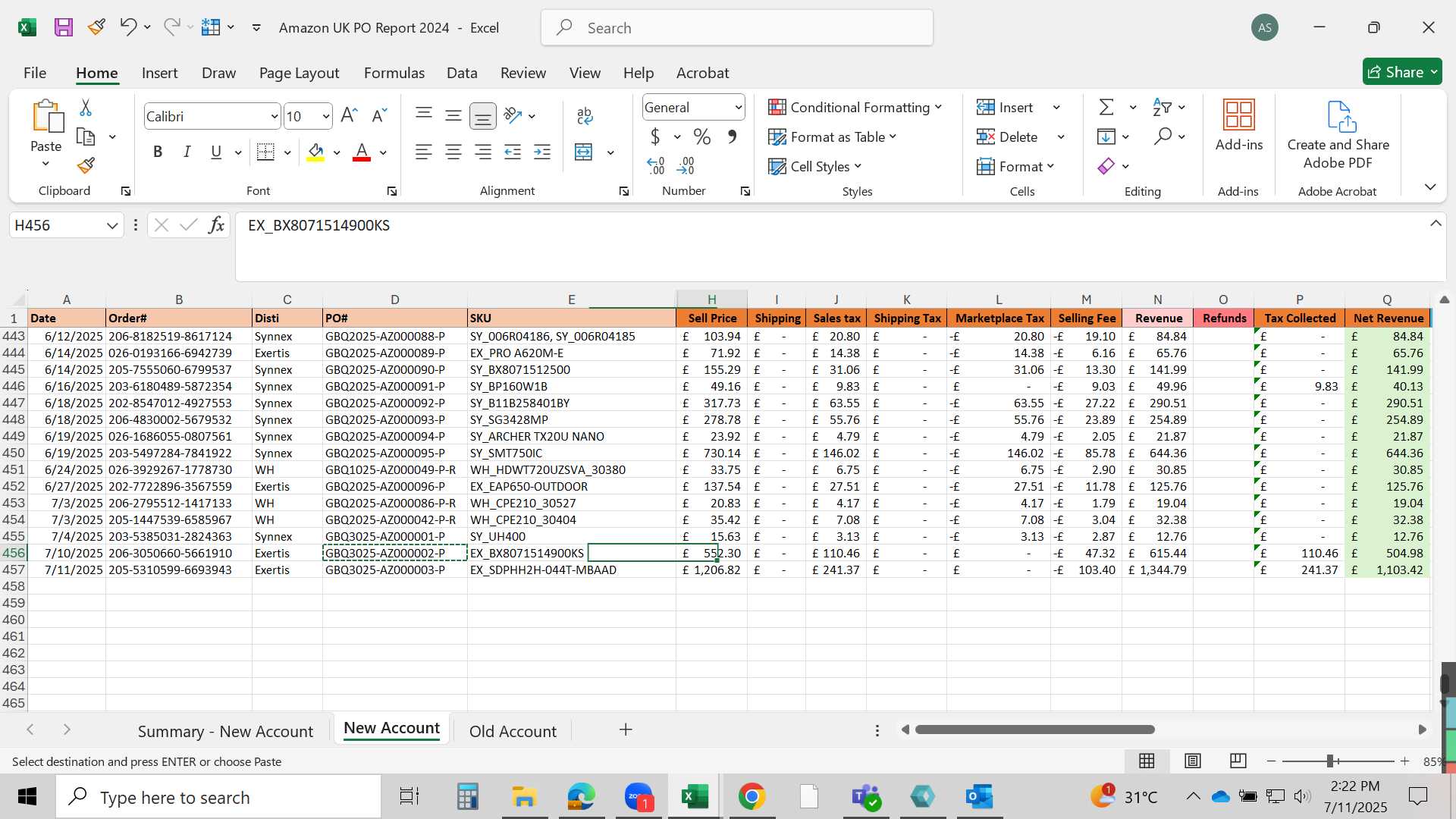
Task: Toggle Bold formatting
Action: point(157,152)
